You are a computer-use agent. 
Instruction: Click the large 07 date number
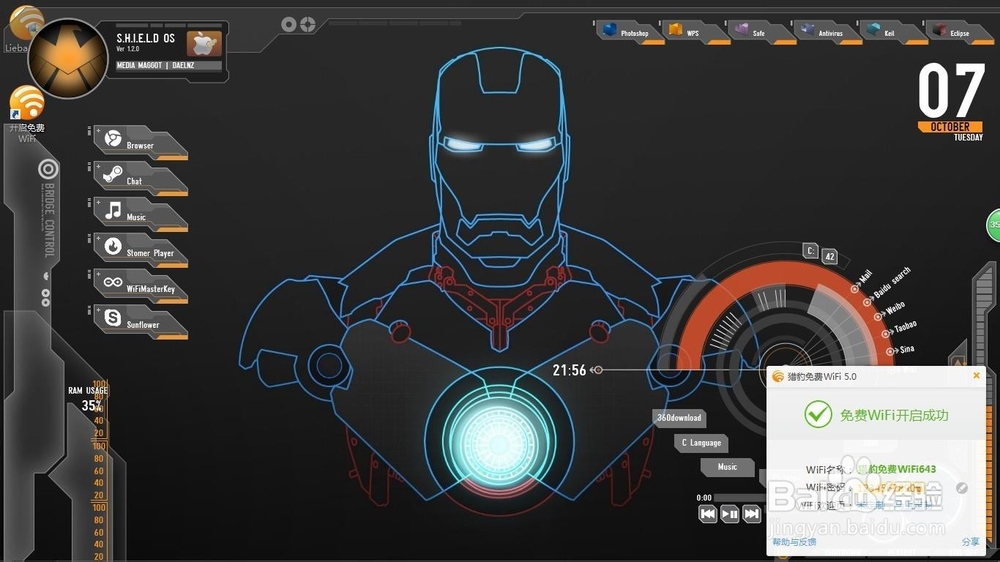[951, 91]
